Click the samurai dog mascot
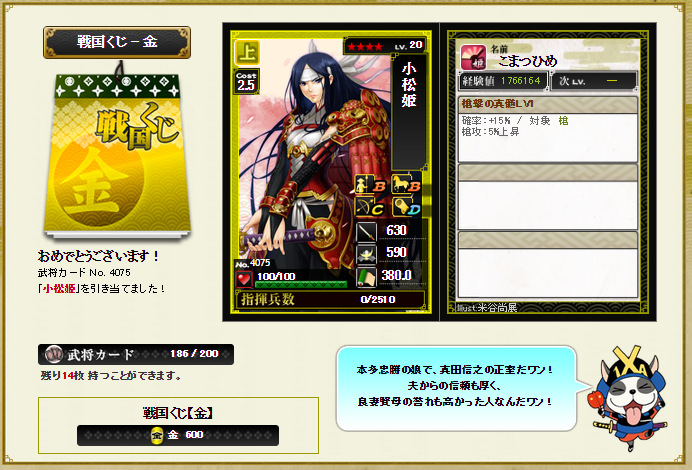The image size is (692, 470). (629, 399)
